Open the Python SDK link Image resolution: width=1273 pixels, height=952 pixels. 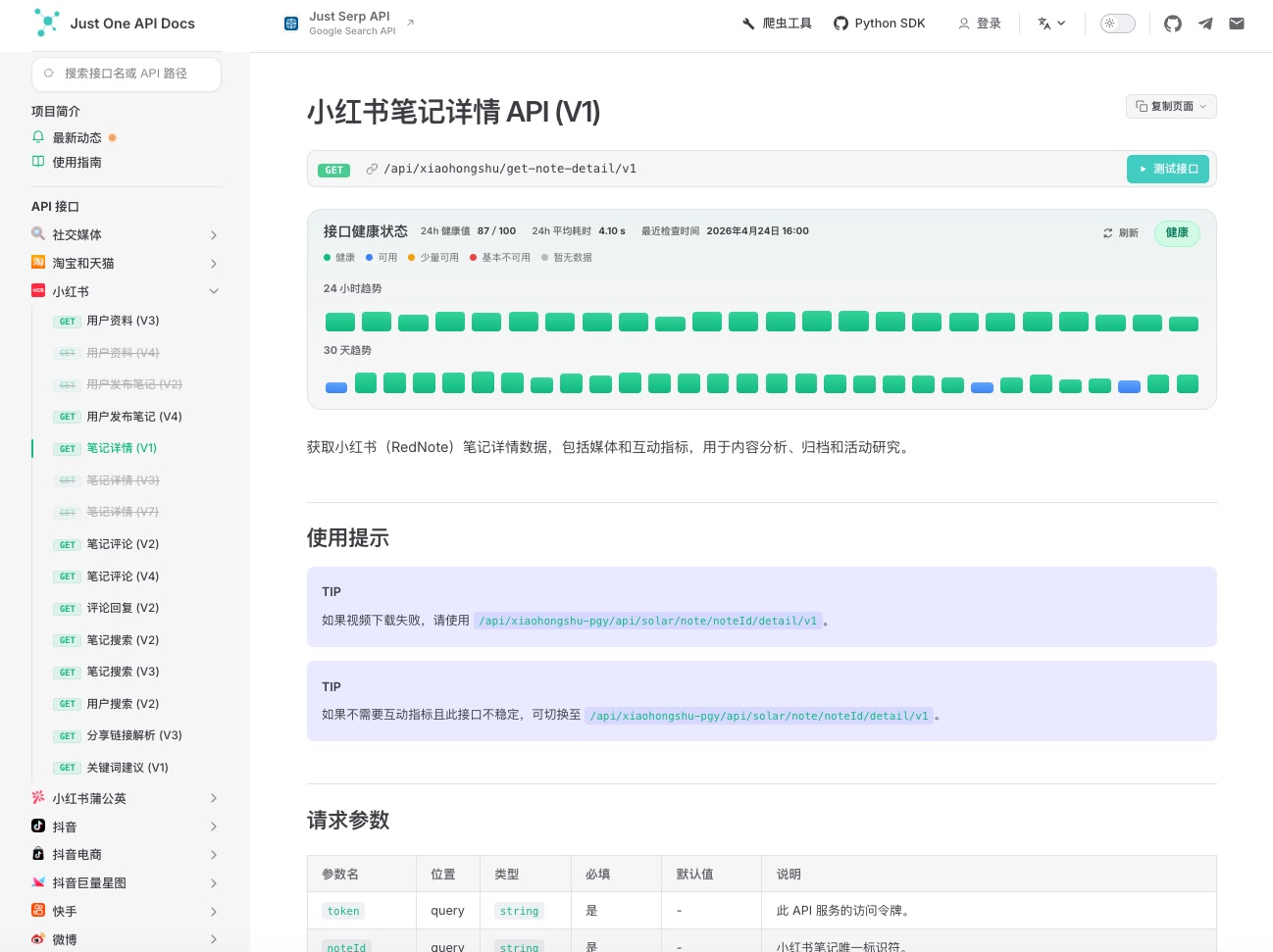tap(880, 24)
